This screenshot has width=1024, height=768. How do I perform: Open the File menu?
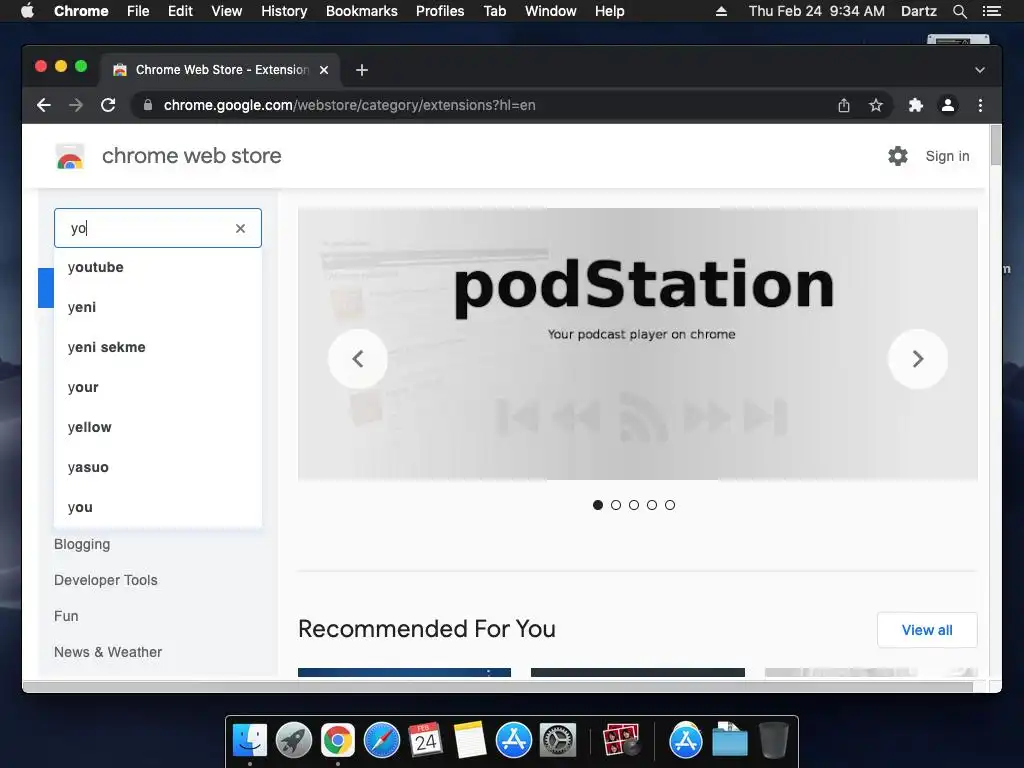(138, 11)
